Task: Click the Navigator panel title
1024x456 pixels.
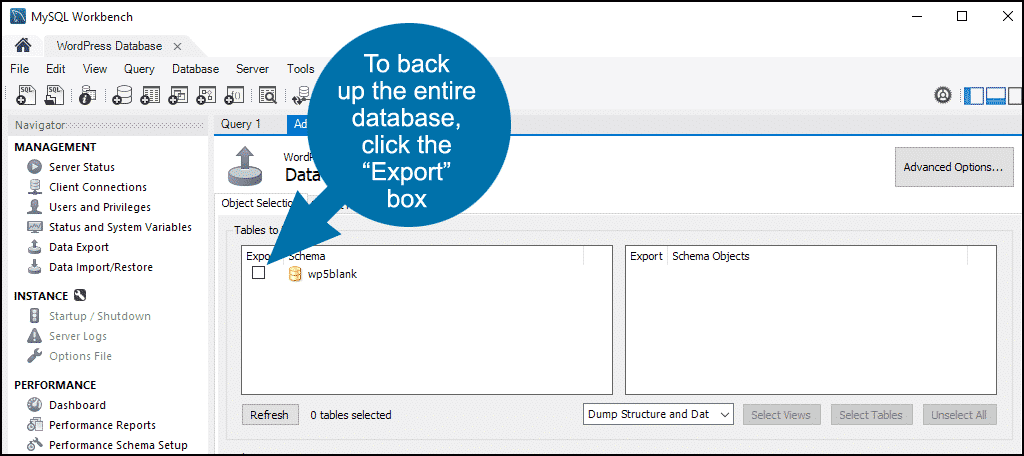Action: point(40,125)
